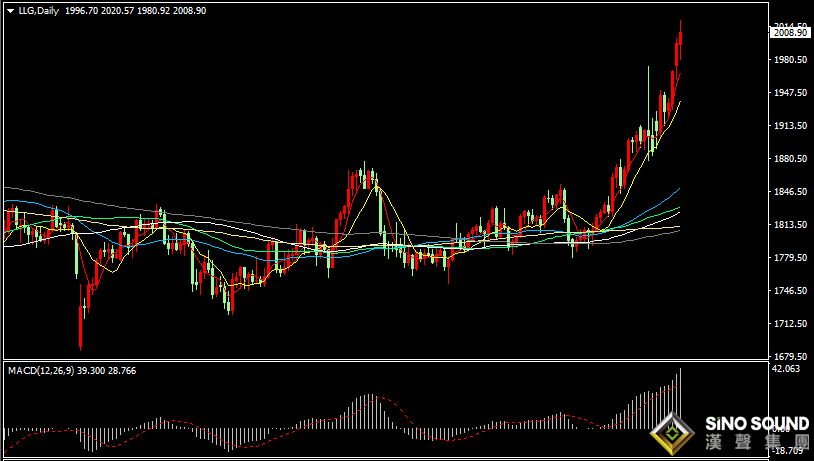Screen dimensions: 814x461
Task: Select the close value 2008.90 in header
Action: [189, 11]
